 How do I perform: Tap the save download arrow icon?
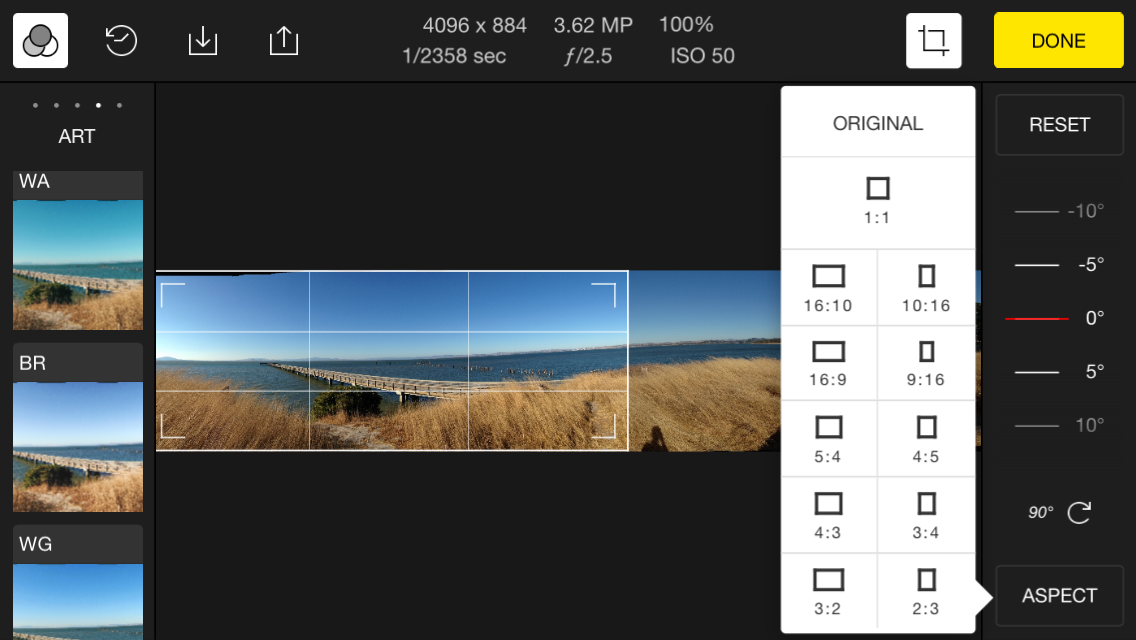tap(203, 41)
